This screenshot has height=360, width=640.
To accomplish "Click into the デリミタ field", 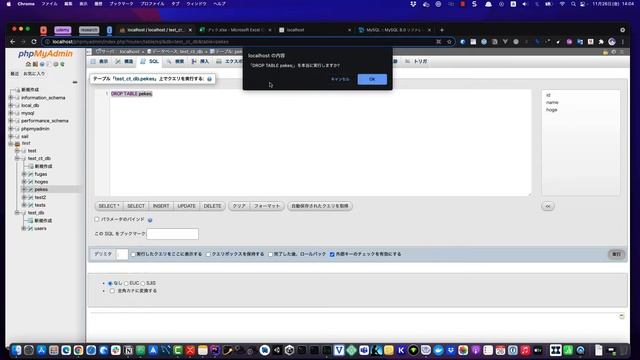I will click(122, 254).
